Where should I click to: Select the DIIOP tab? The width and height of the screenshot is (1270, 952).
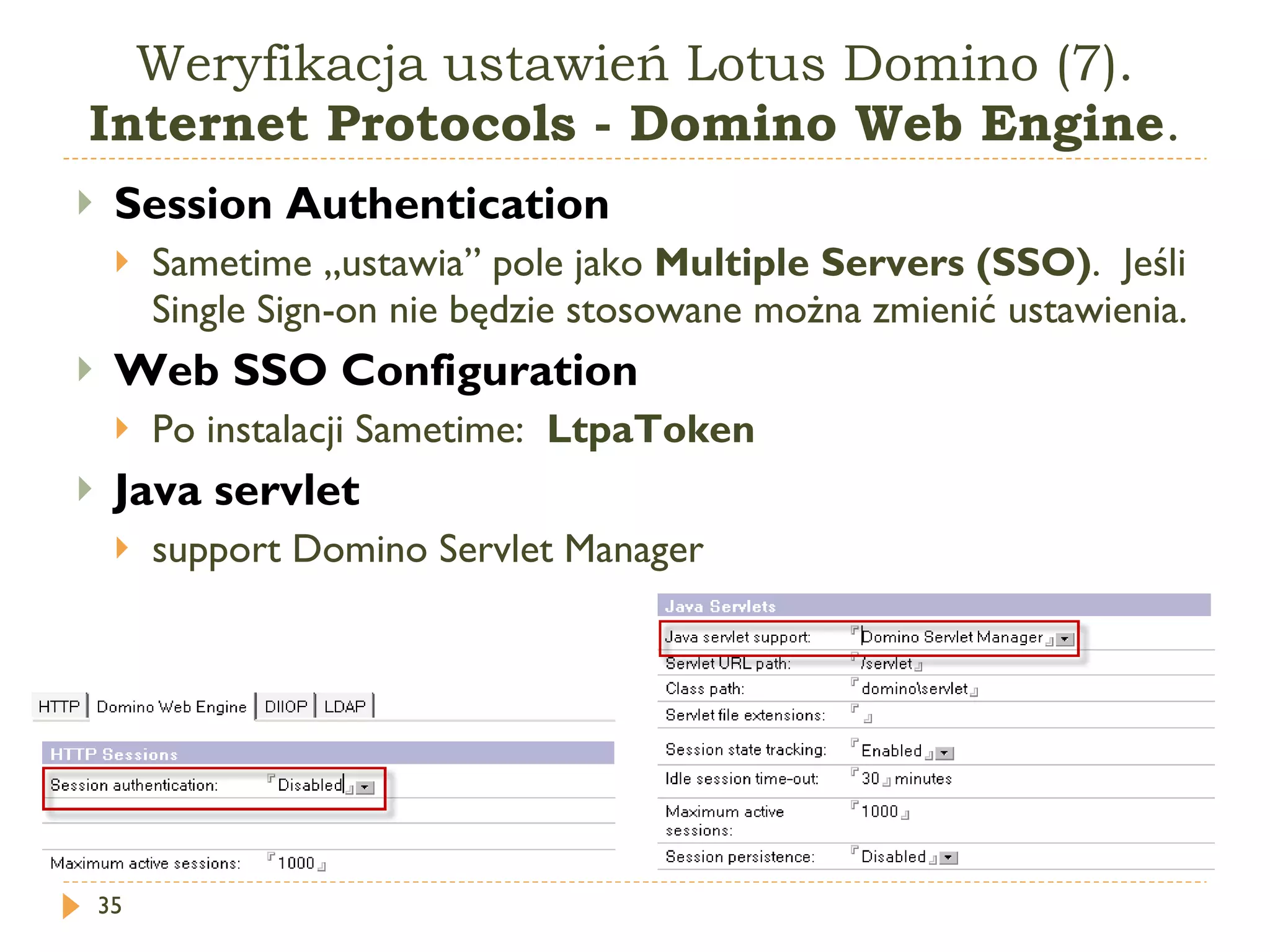point(286,707)
